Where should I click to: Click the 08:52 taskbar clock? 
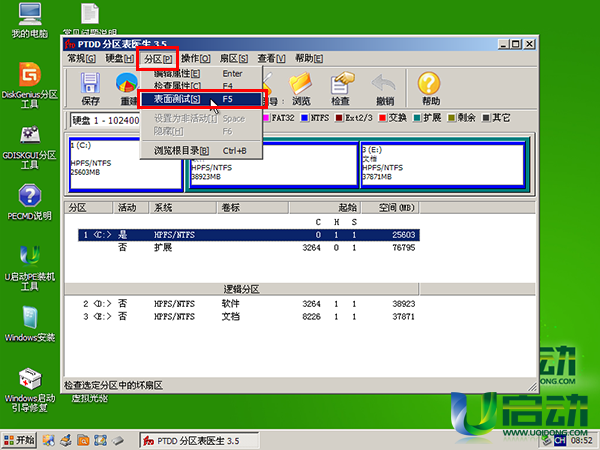tap(582, 441)
